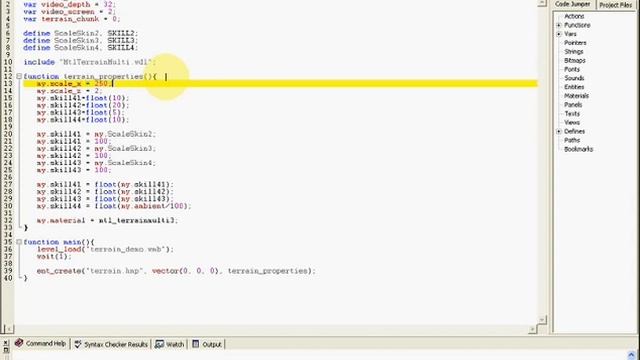Image resolution: width=640 pixels, height=360 pixels.
Task: Expand the Defines node in Code Jumper
Action: click(559, 131)
